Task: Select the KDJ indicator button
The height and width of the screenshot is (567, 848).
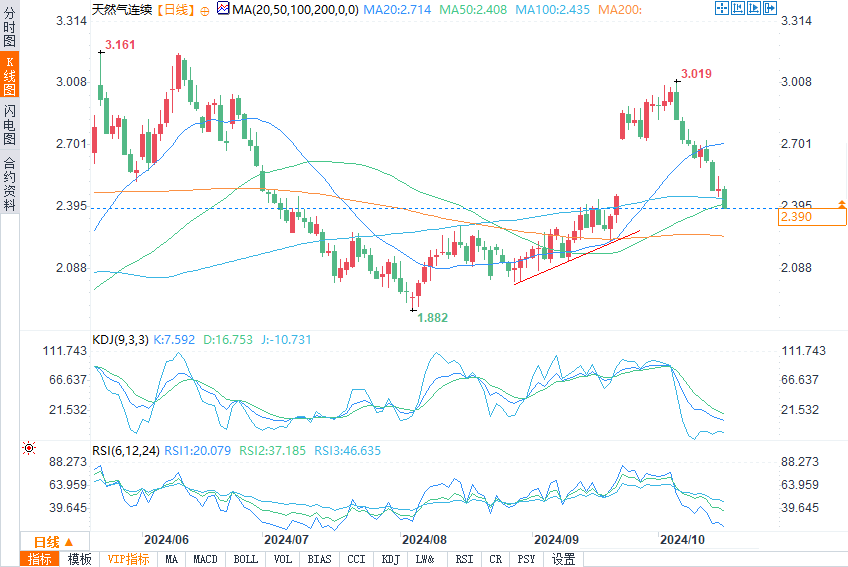Action: pyautogui.click(x=390, y=559)
